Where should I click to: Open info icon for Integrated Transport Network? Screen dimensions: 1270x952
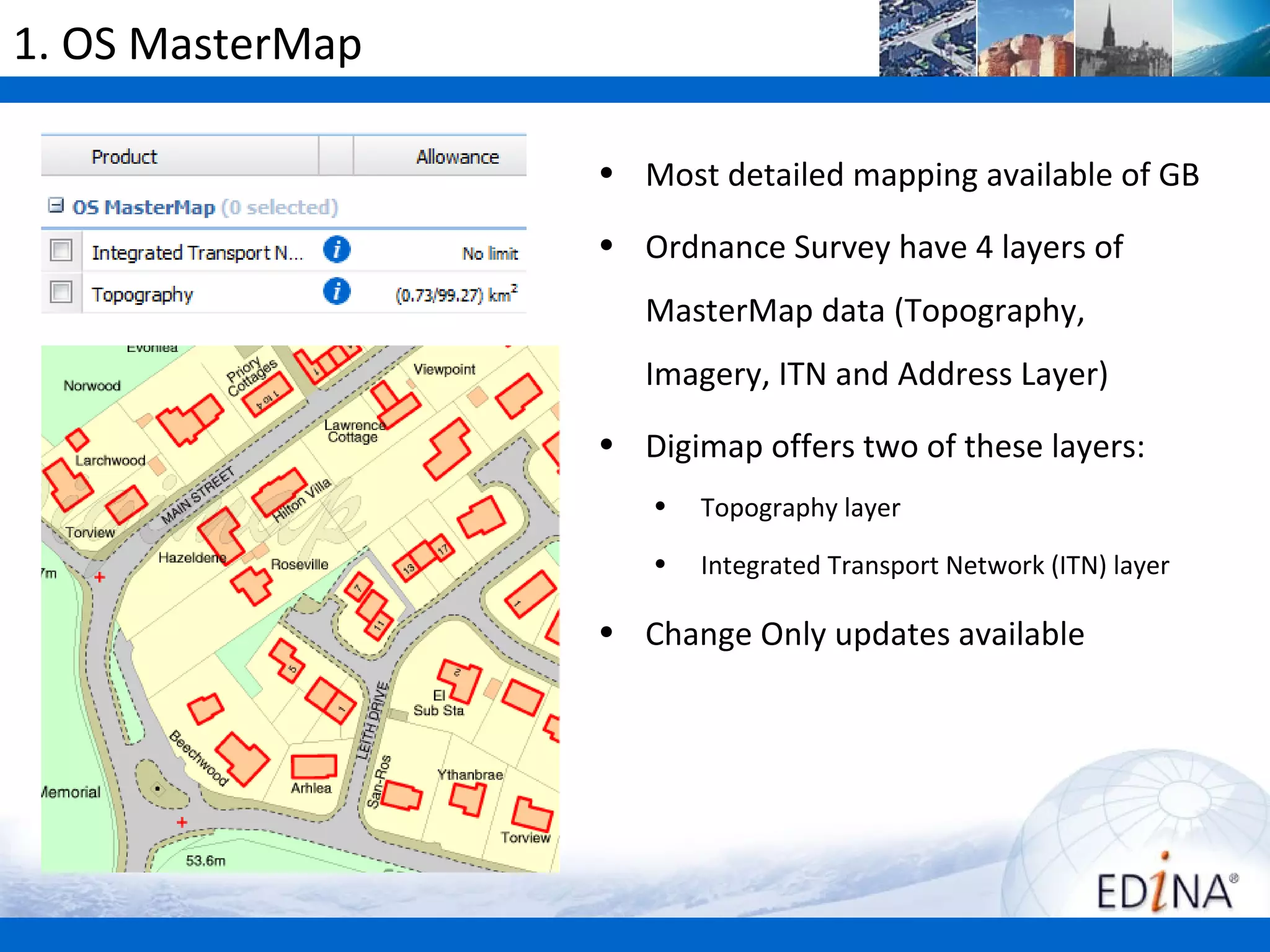tap(337, 250)
